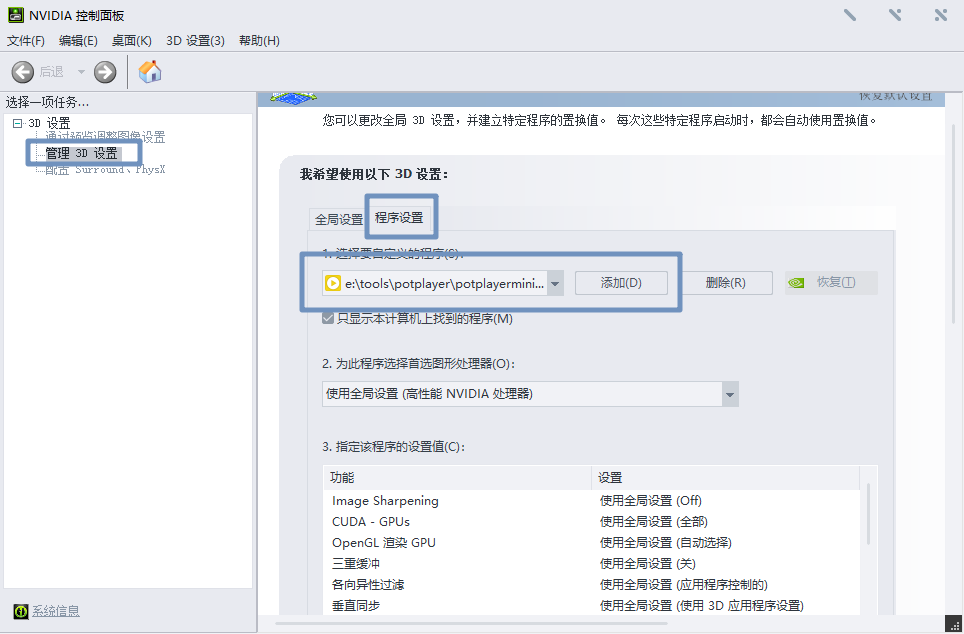The height and width of the screenshot is (634, 964).
Task: Switch to the 程序设置 tab
Action: click(399, 217)
